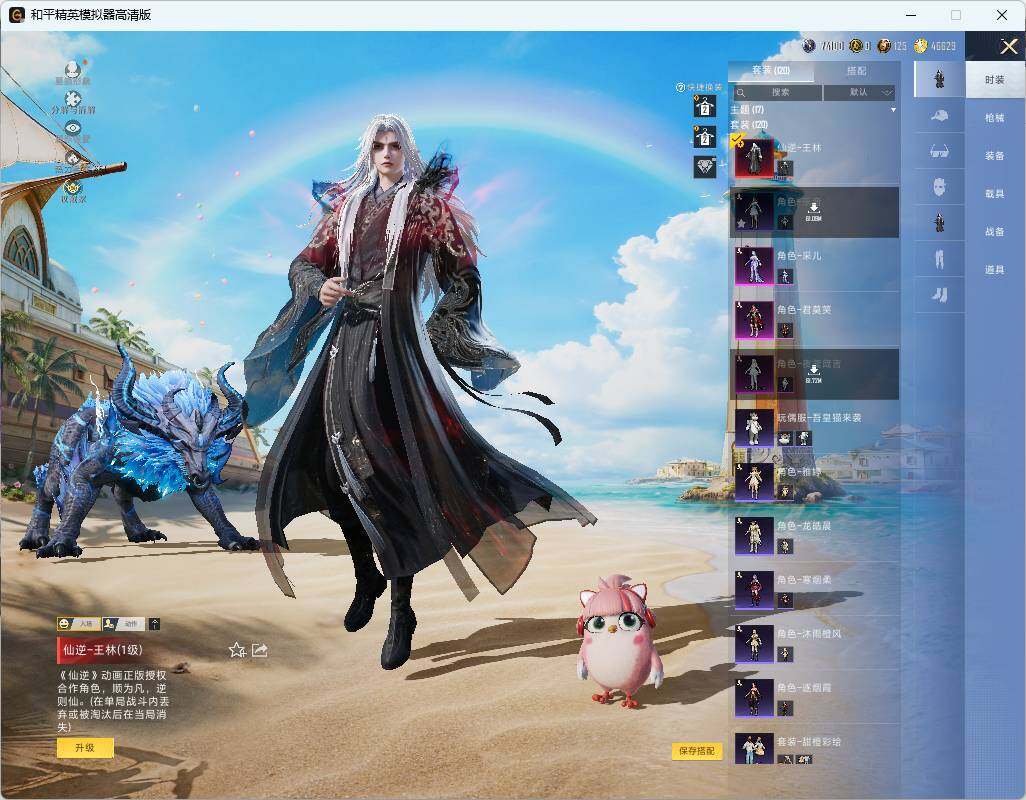Click the gold coin icon showing 46829
1026x800 pixels.
921,46
